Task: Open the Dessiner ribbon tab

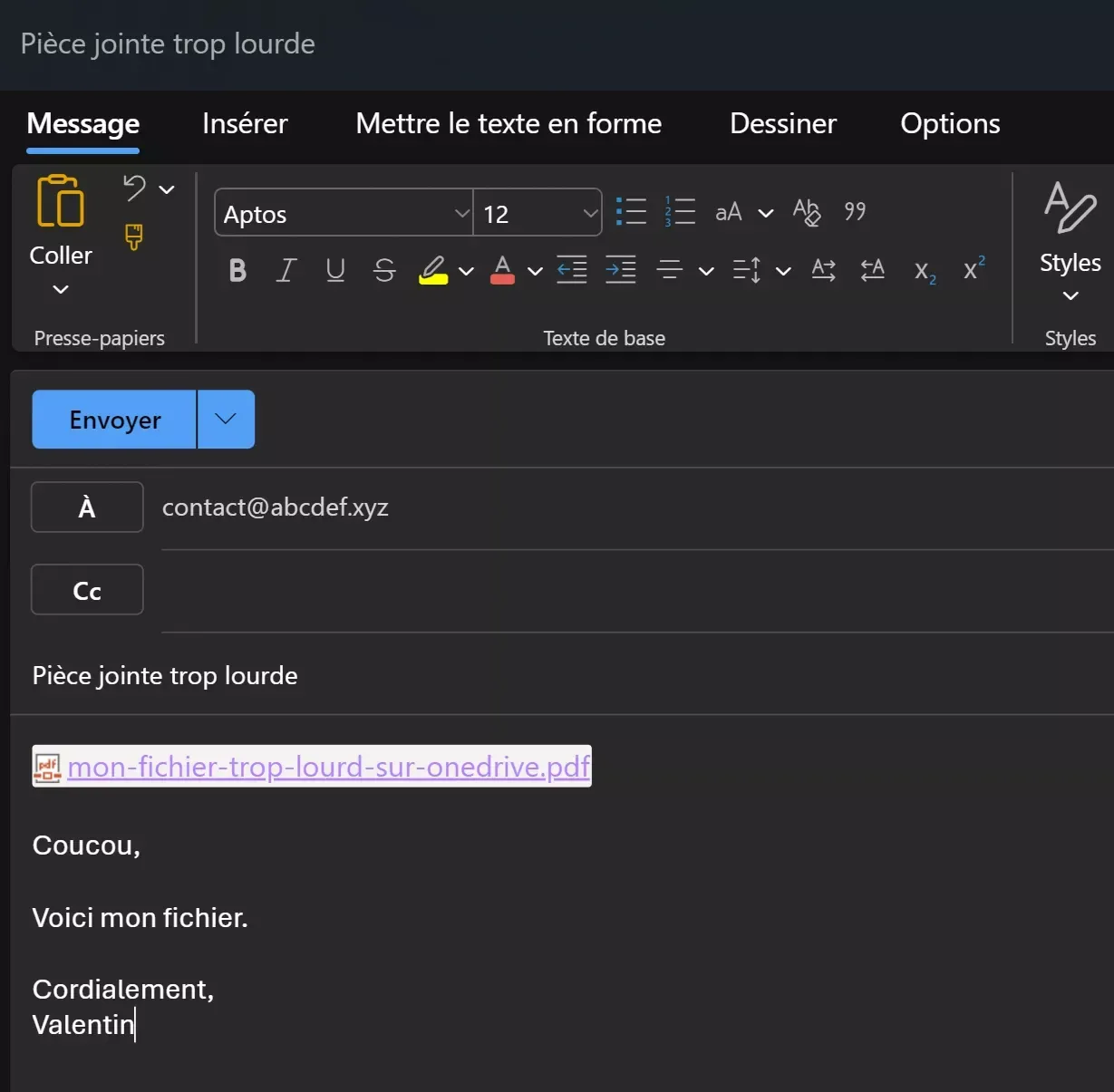Action: pos(782,124)
